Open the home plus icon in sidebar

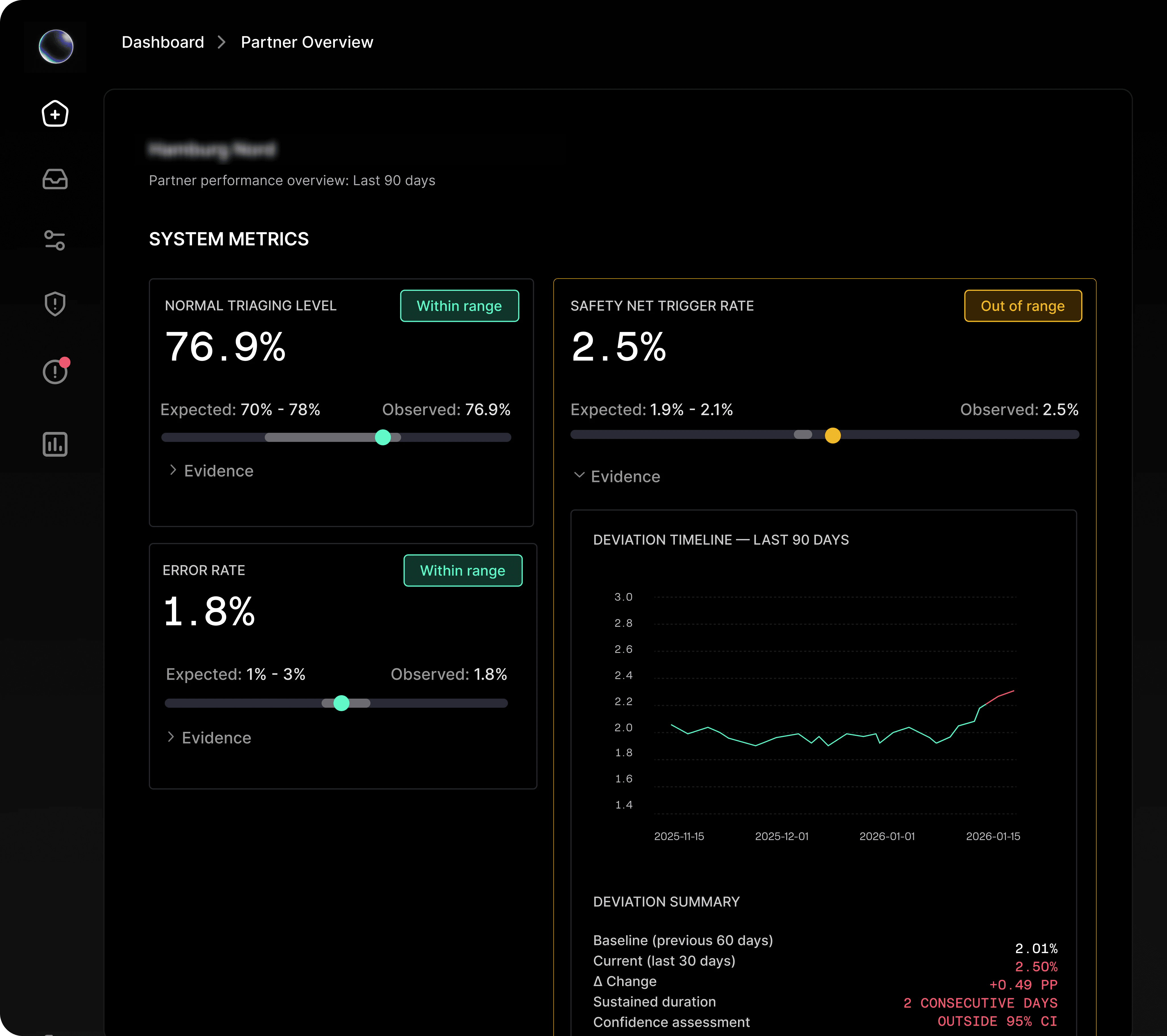coord(55,114)
